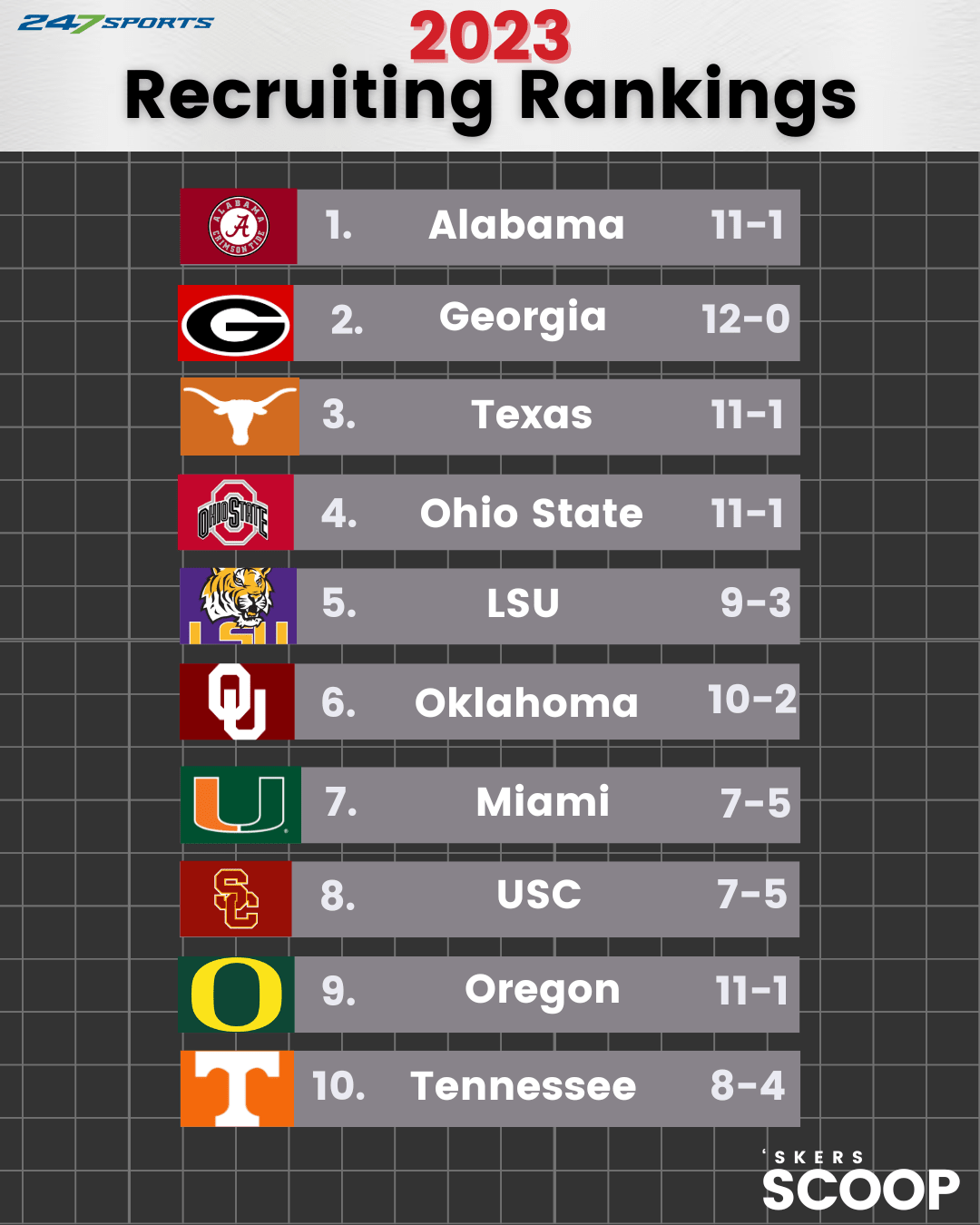Click the Skers Scoop logo
This screenshot has height=1225, width=980.
click(x=860, y=1181)
